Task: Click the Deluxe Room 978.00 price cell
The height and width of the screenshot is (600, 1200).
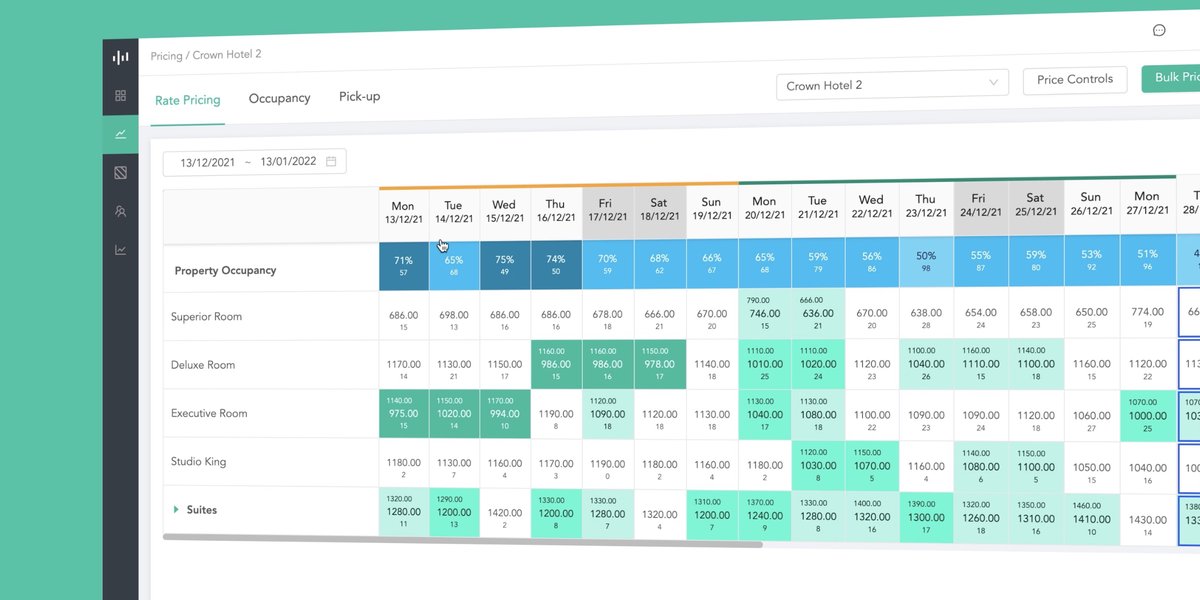Action: [658, 366]
